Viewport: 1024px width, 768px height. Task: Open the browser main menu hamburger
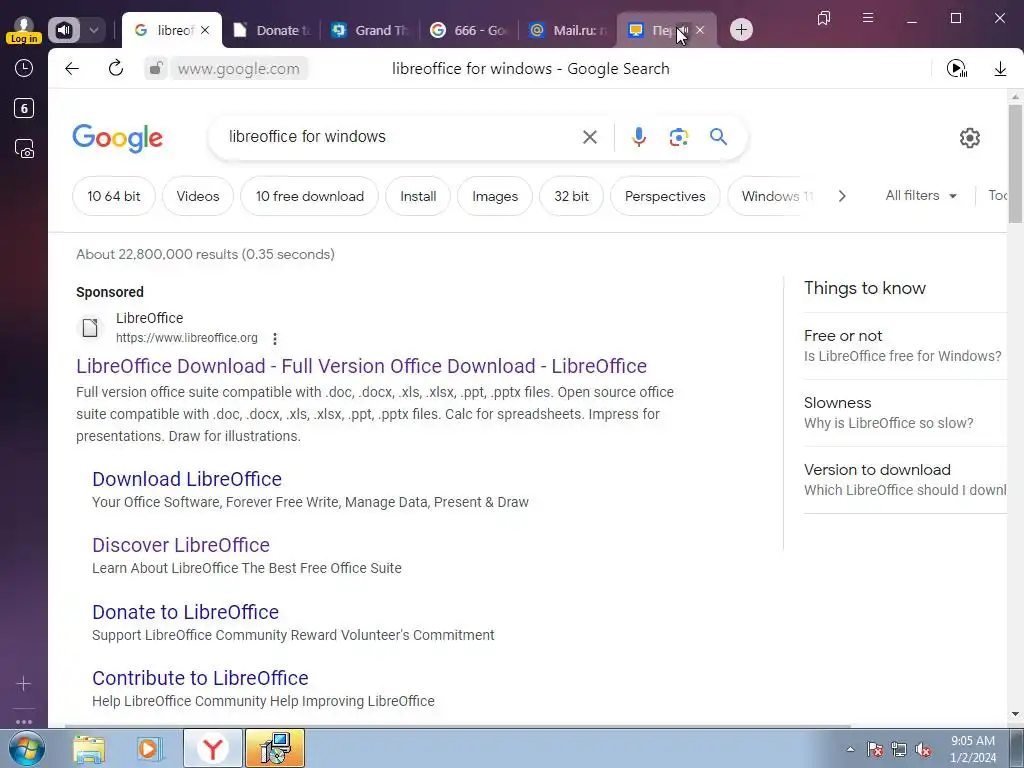(x=868, y=18)
